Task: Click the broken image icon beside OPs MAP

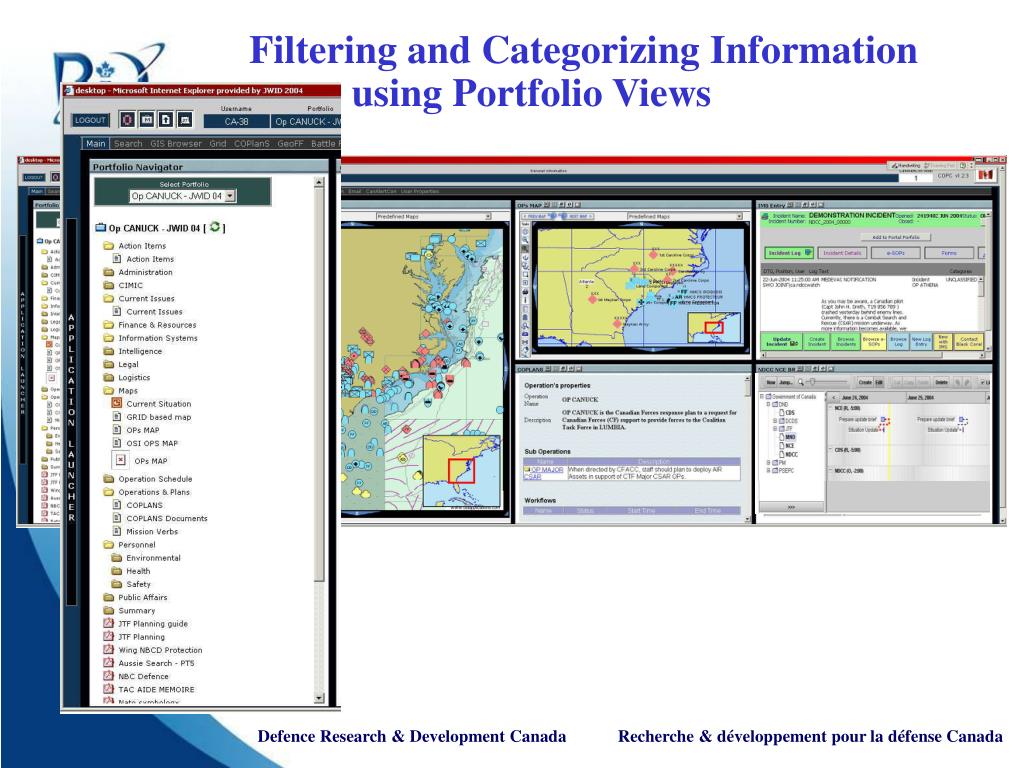Action: [121, 460]
